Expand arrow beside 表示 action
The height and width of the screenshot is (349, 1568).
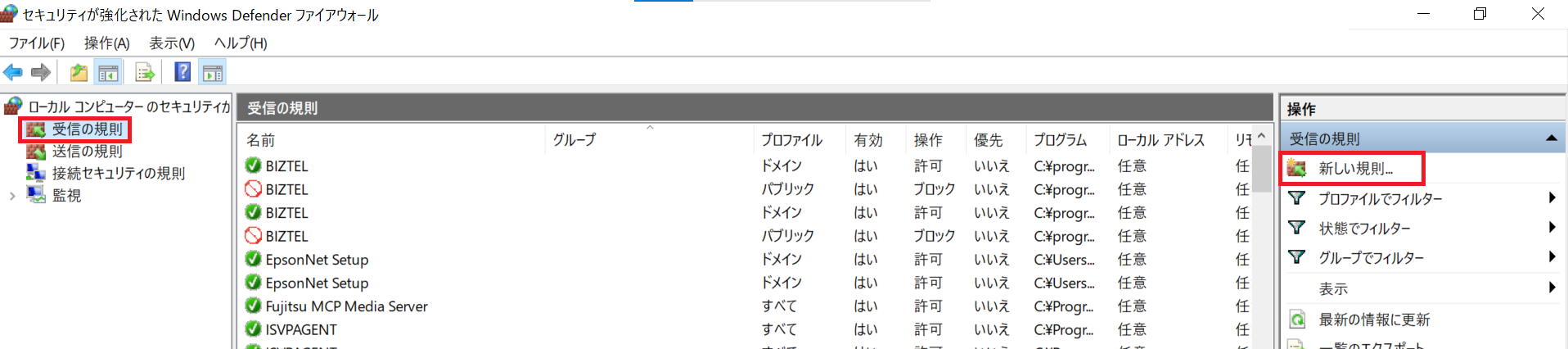tap(1552, 288)
